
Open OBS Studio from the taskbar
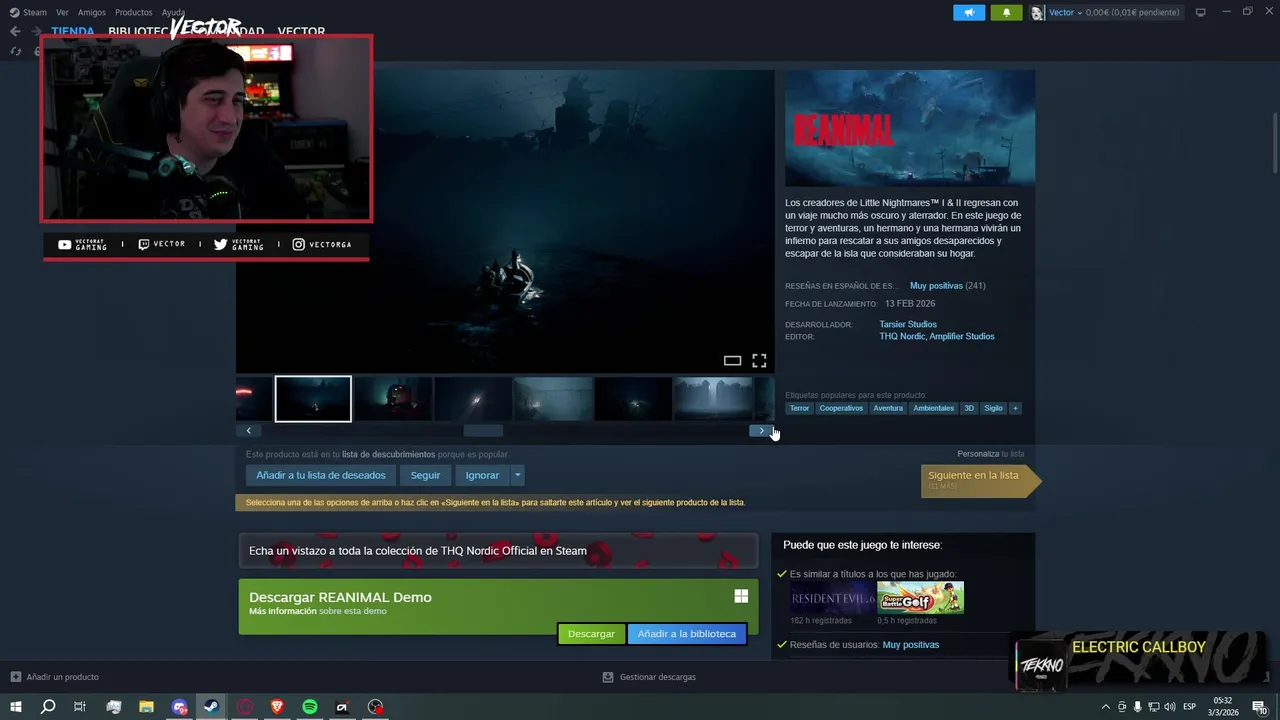click(375, 707)
